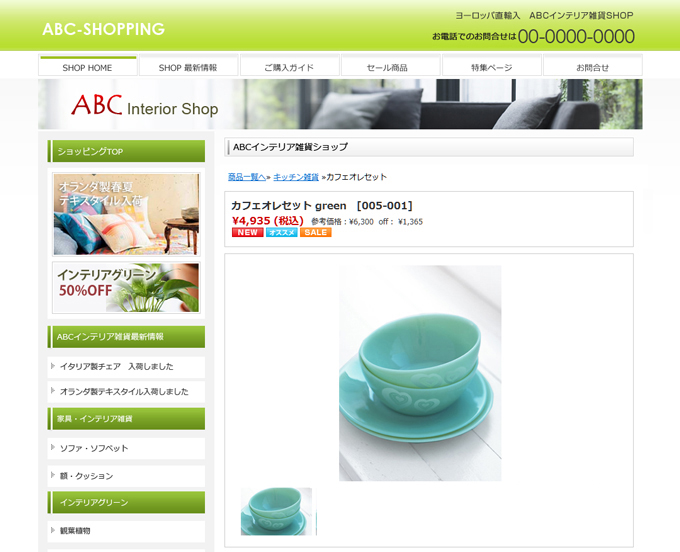Click the ABC-SHOPPING site logo
This screenshot has height=552, width=680.
[x=104, y=29]
